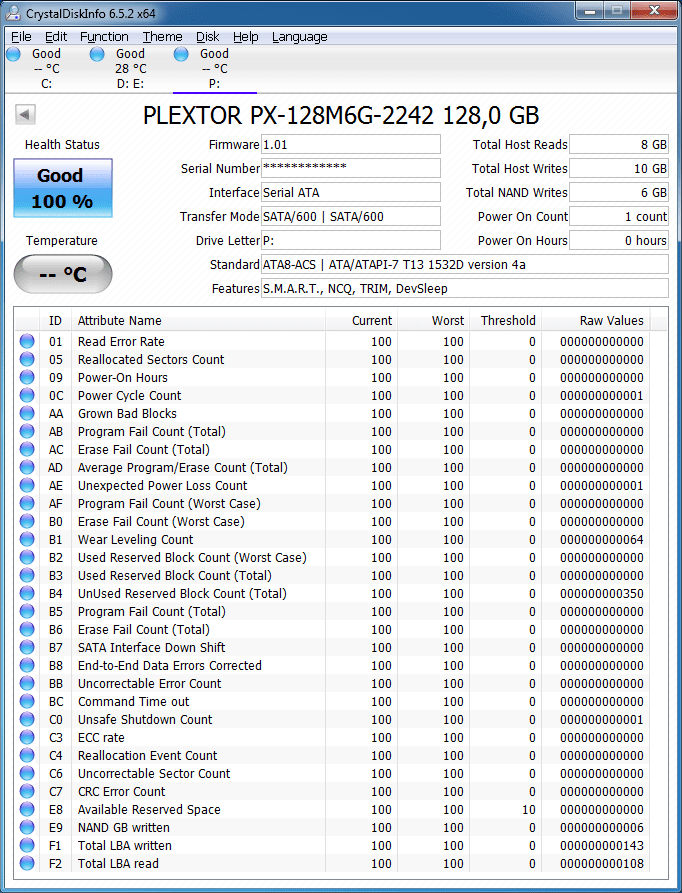Click the Current column header
682x893 pixels.
[x=361, y=321]
